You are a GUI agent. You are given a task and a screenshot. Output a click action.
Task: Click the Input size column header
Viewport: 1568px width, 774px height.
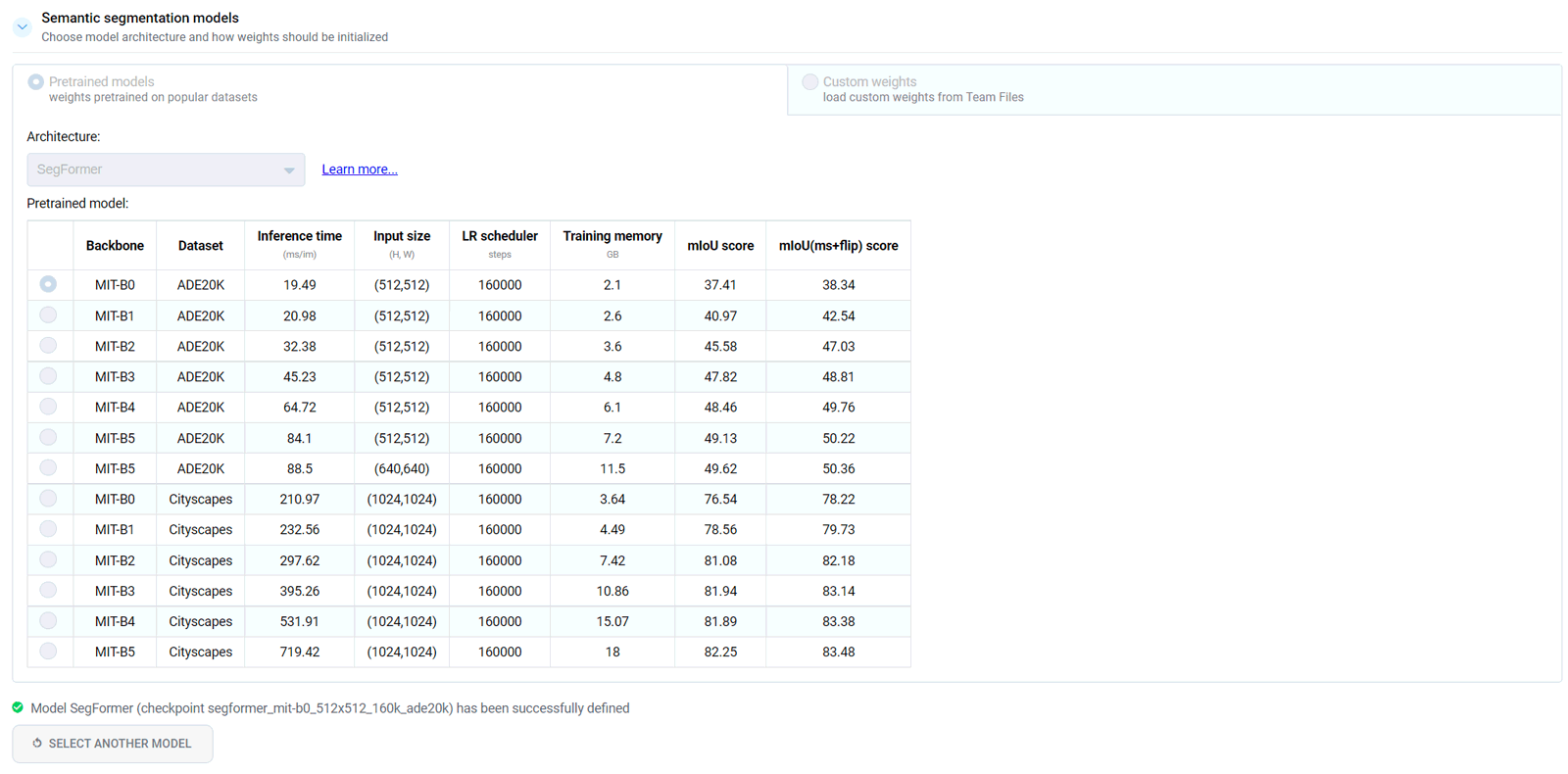point(402,246)
